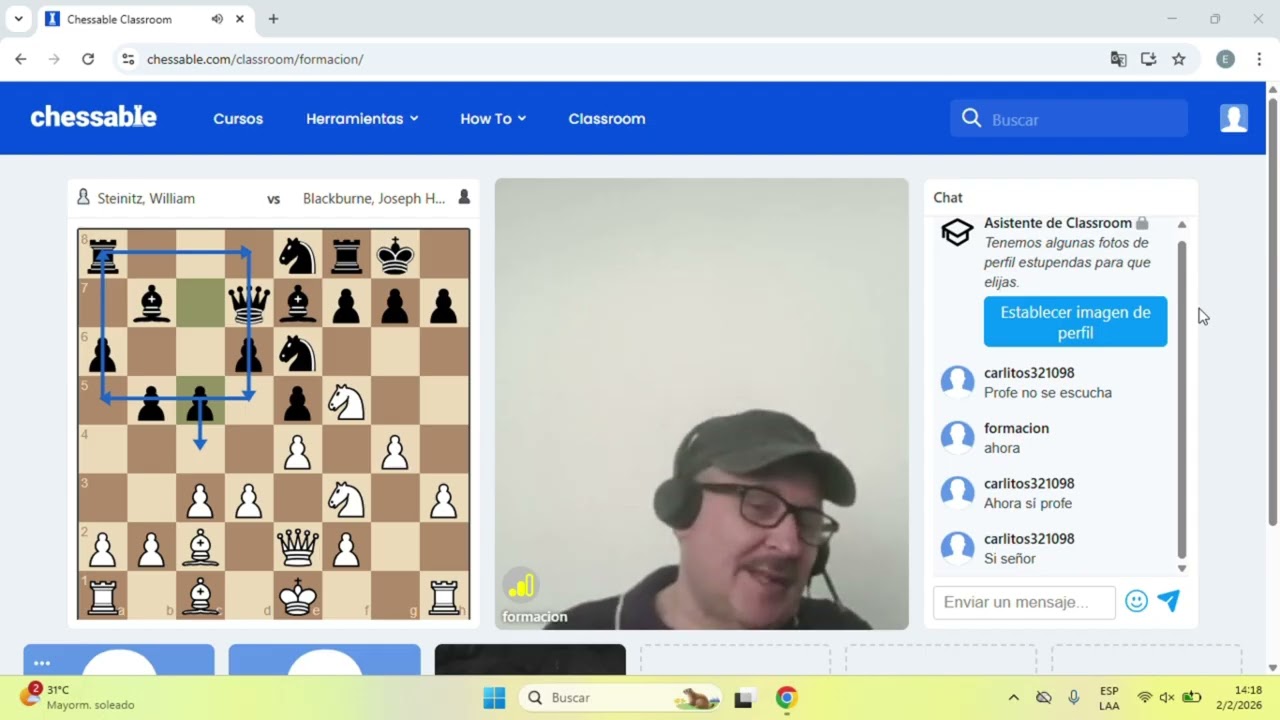Open the Chrome profile E menu
Image resolution: width=1280 pixels, height=720 pixels.
pos(1225,59)
